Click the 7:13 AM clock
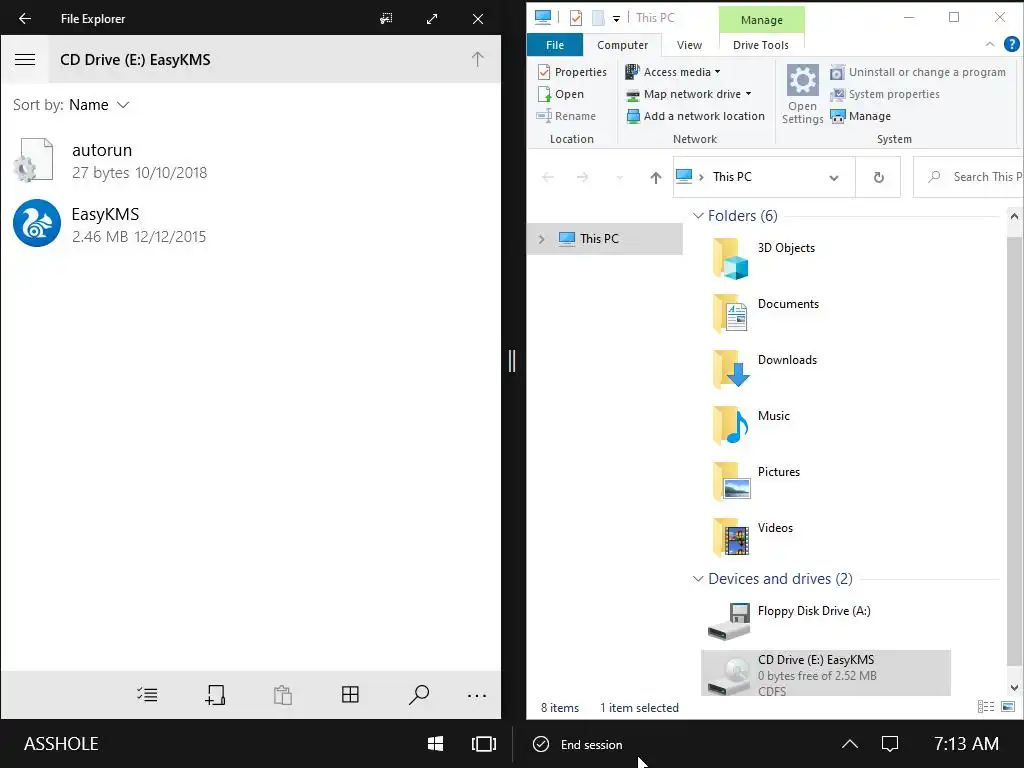The width and height of the screenshot is (1024, 768). coord(966,744)
